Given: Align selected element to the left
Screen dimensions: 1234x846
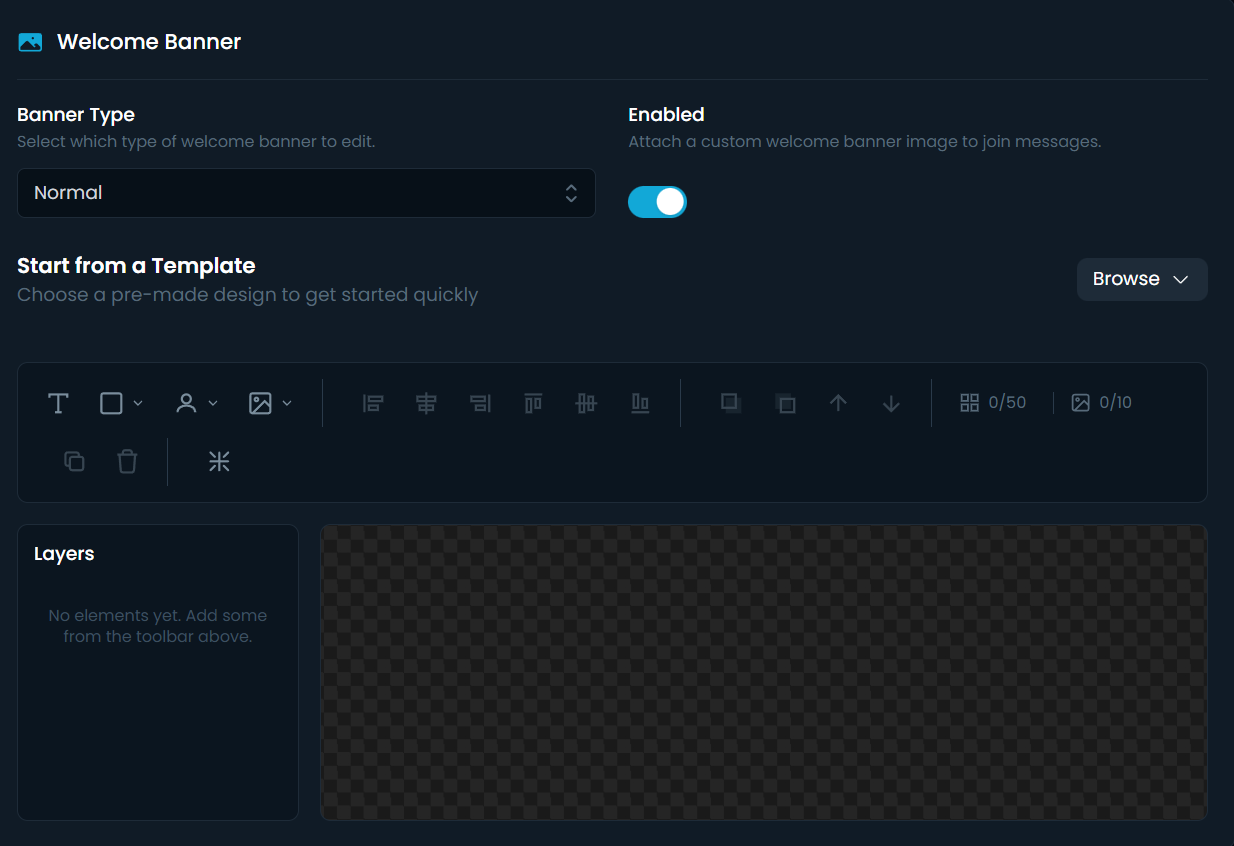Looking at the screenshot, I should coord(372,403).
